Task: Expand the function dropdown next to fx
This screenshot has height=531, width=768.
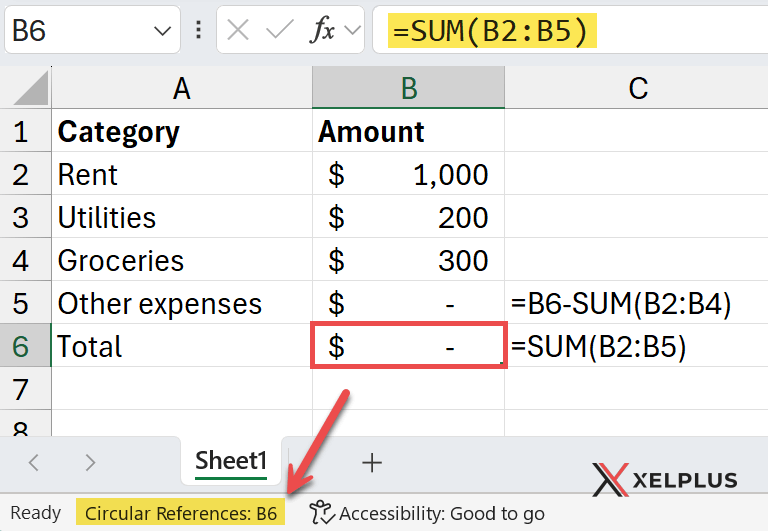Action: [x=351, y=31]
